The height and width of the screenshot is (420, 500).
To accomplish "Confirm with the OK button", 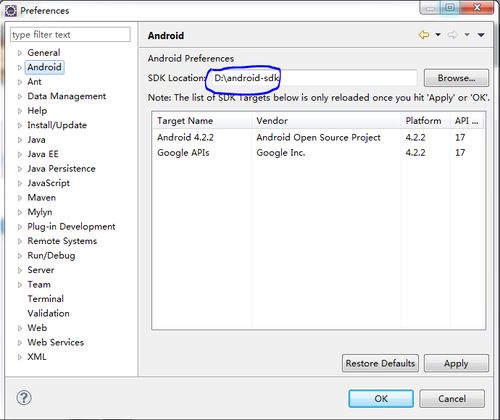I will 381,399.
